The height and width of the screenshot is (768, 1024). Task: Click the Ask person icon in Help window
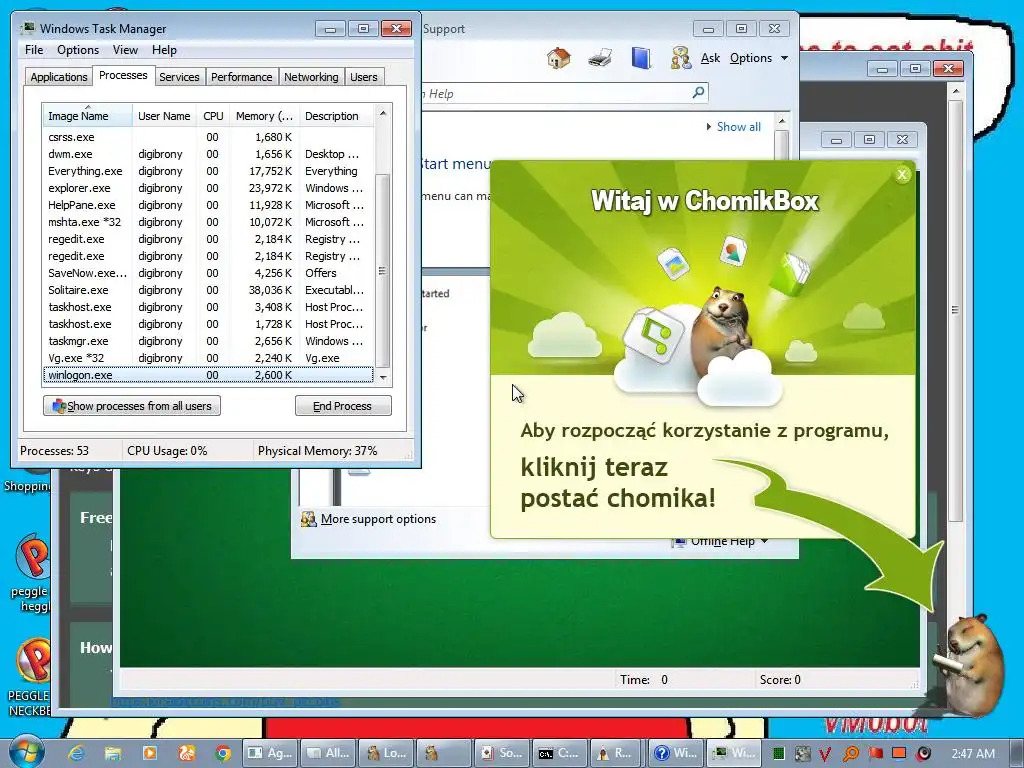680,58
